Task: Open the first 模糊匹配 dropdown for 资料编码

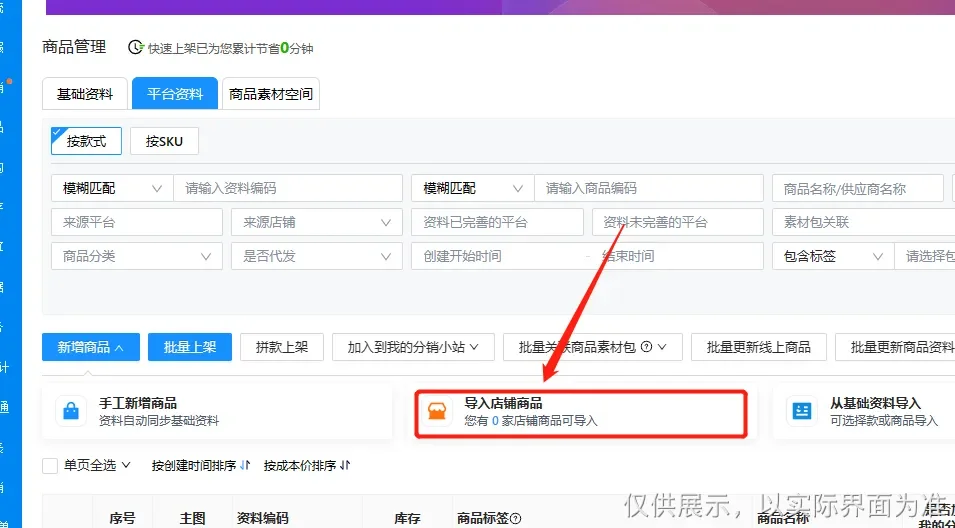Action: pos(113,189)
